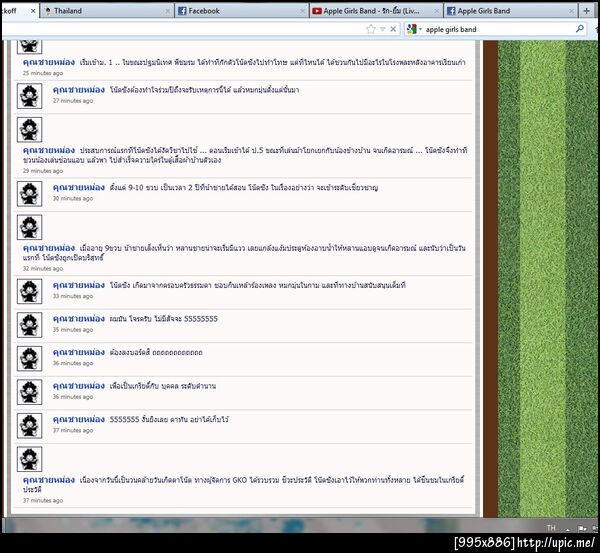Click timestamp under the ระดับตำนาน comment
The height and width of the screenshot is (553, 600).
(73, 397)
